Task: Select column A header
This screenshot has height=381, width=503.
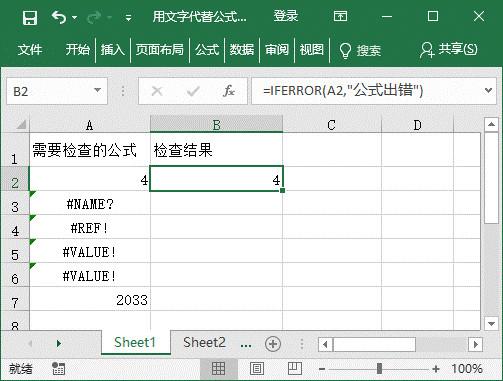Action: pos(90,125)
